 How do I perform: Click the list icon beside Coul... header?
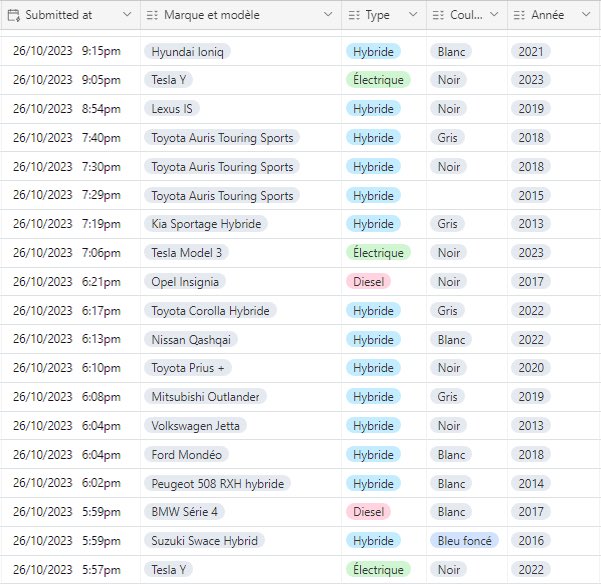click(x=438, y=15)
